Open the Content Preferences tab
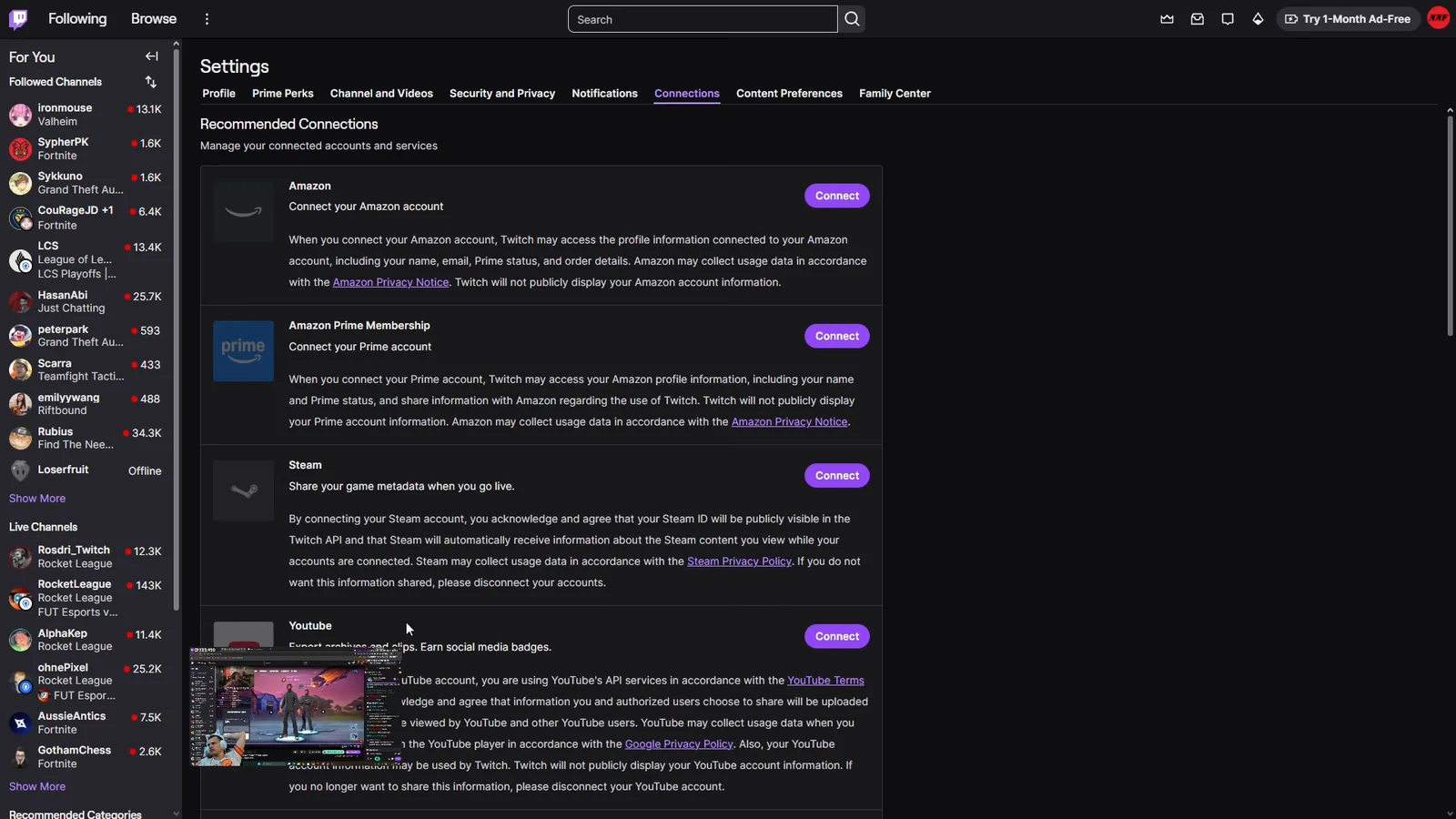 point(789,94)
